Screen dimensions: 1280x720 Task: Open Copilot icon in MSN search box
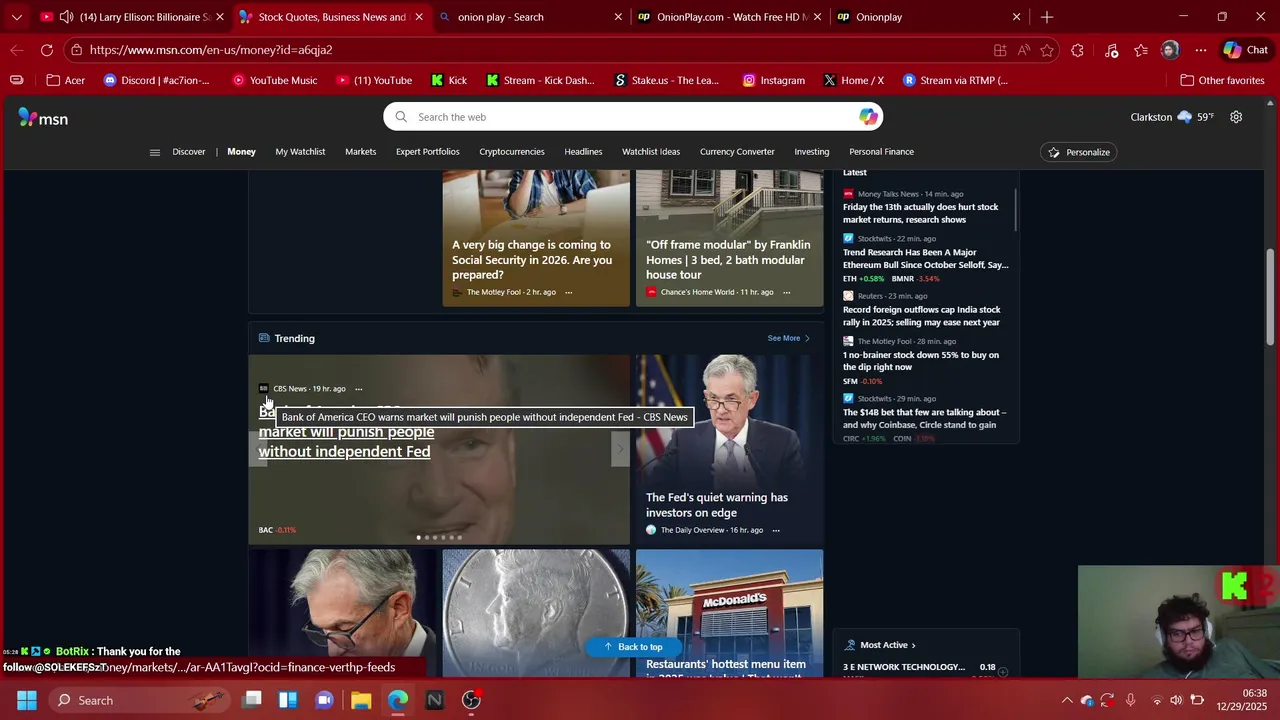click(868, 117)
